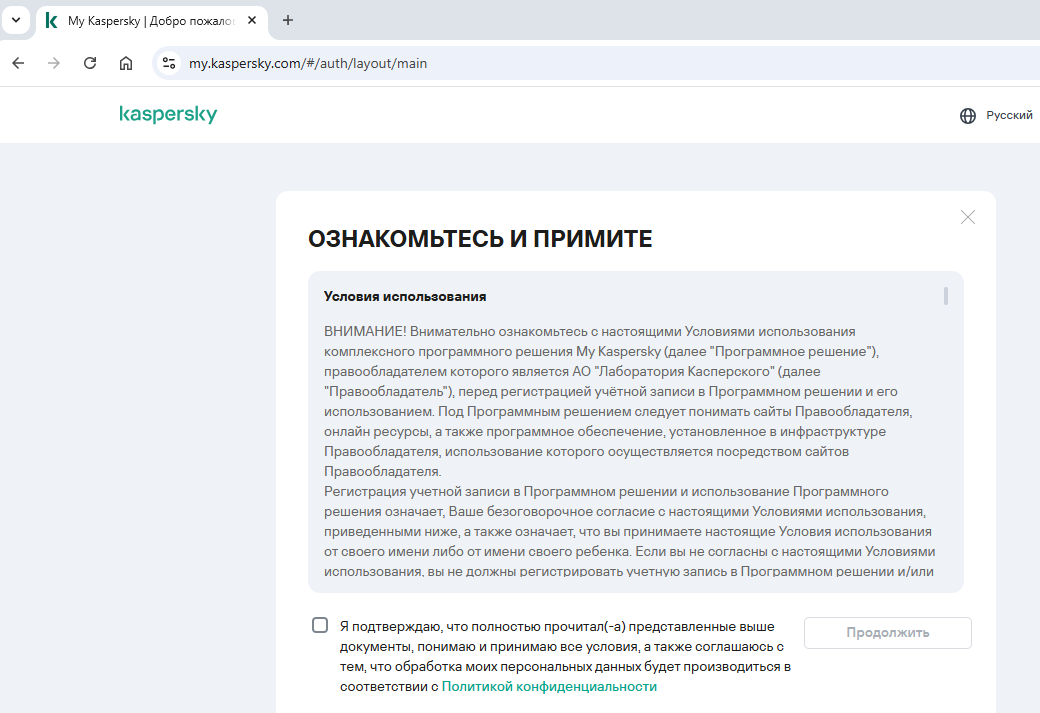Focus the address bar URL
The image size is (1040, 713).
(x=308, y=63)
